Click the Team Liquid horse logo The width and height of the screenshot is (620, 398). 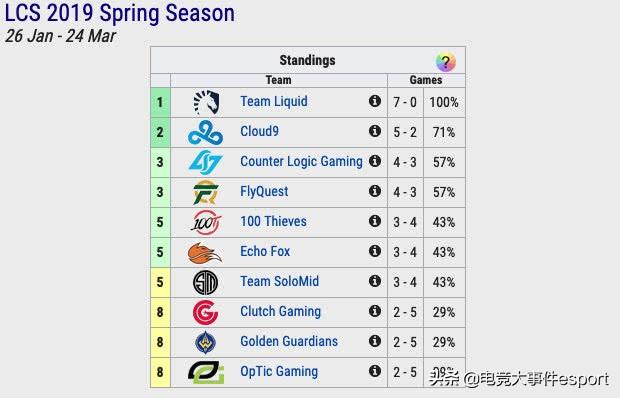pyautogui.click(x=206, y=102)
